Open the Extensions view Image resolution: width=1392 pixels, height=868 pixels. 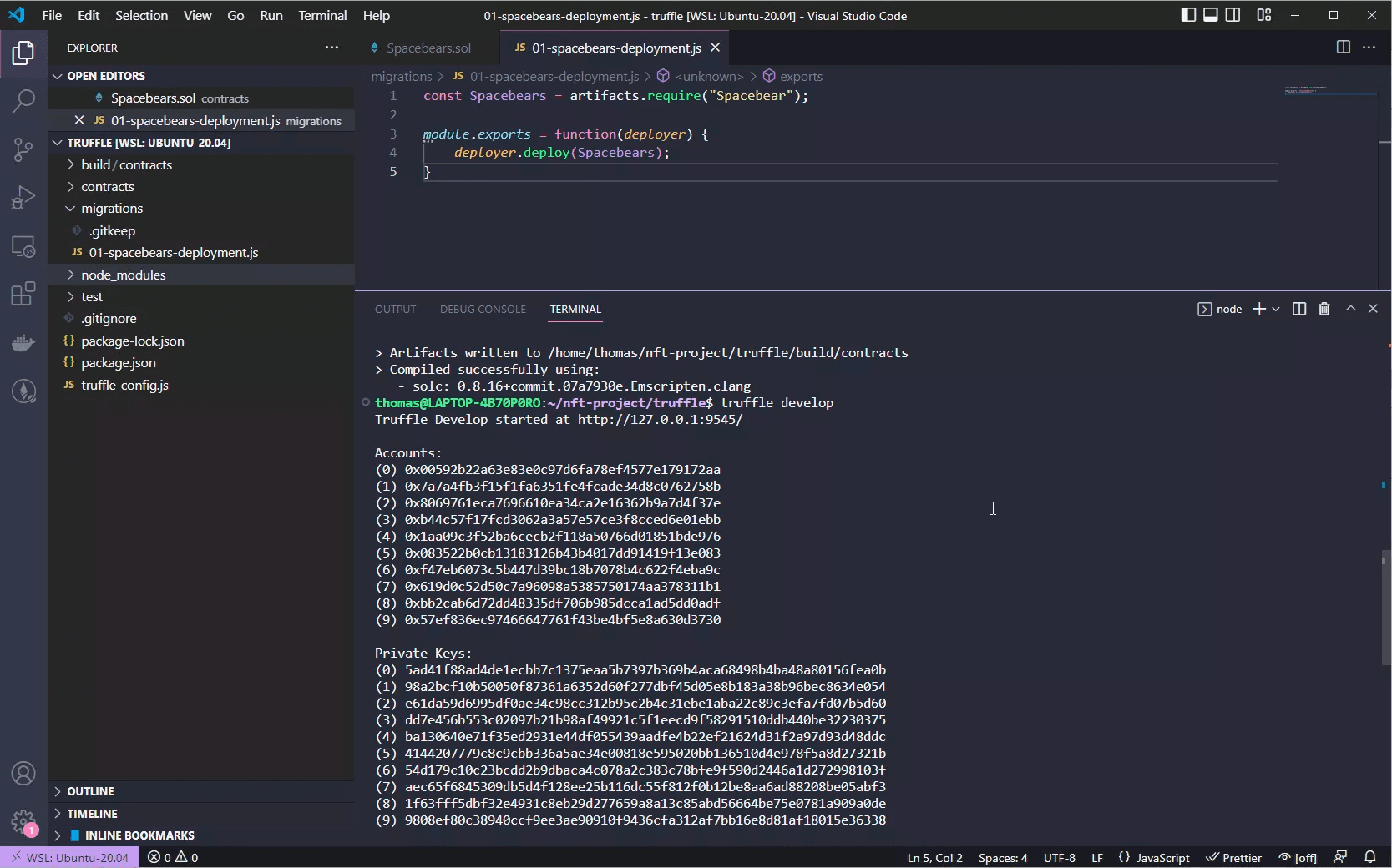23,294
